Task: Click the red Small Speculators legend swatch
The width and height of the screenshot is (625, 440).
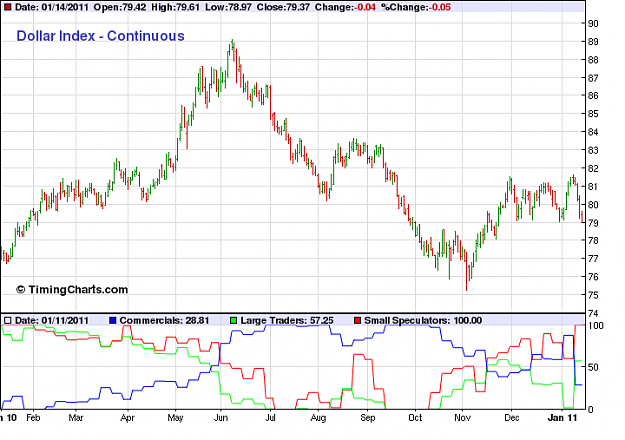Action: pos(357,320)
